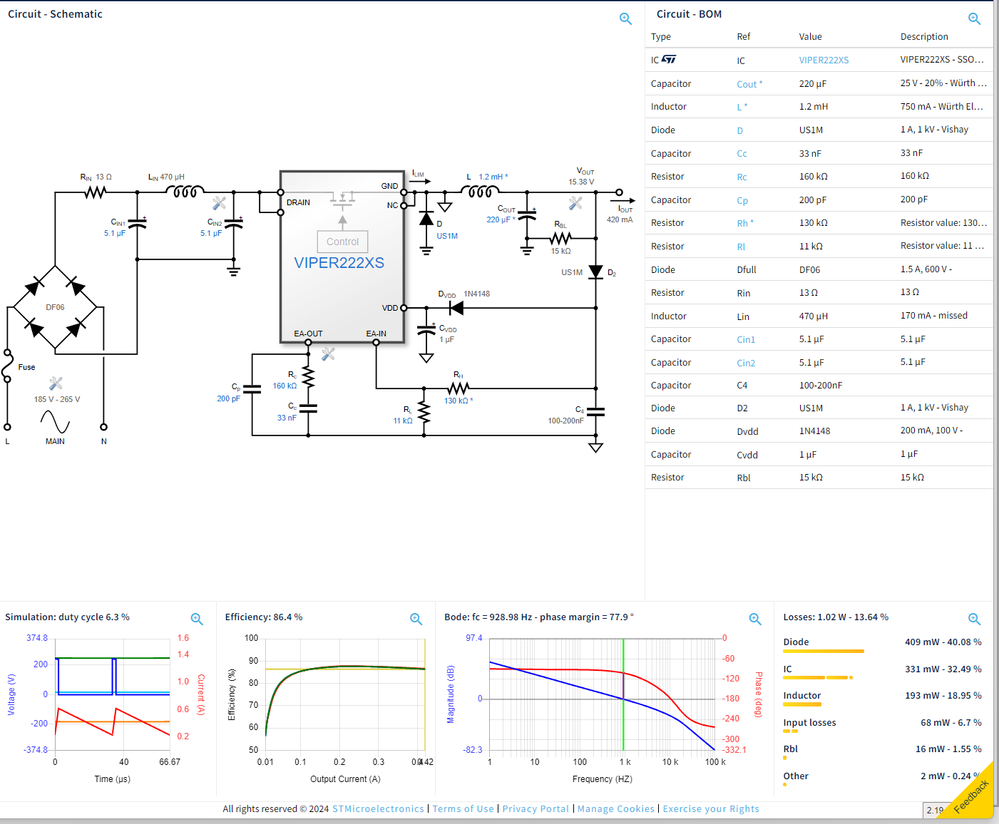Open Rh reference link in BOM
This screenshot has width=999, height=824.
745,223
